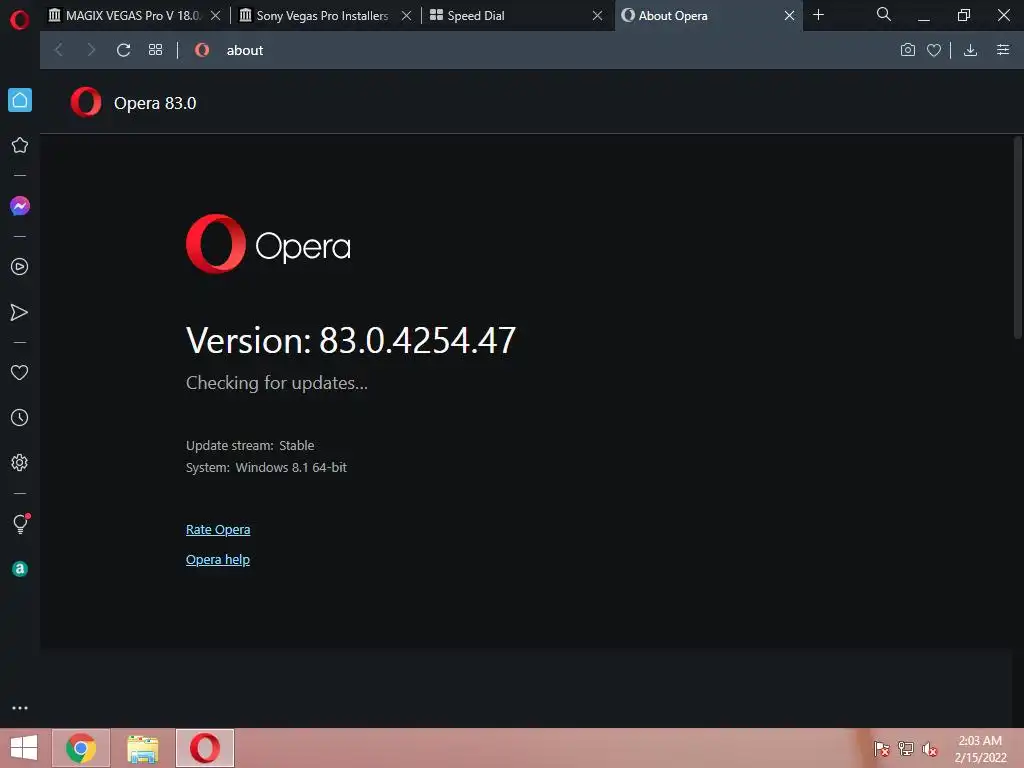Reload the about page
This screenshot has width=1024, height=768.
(123, 50)
